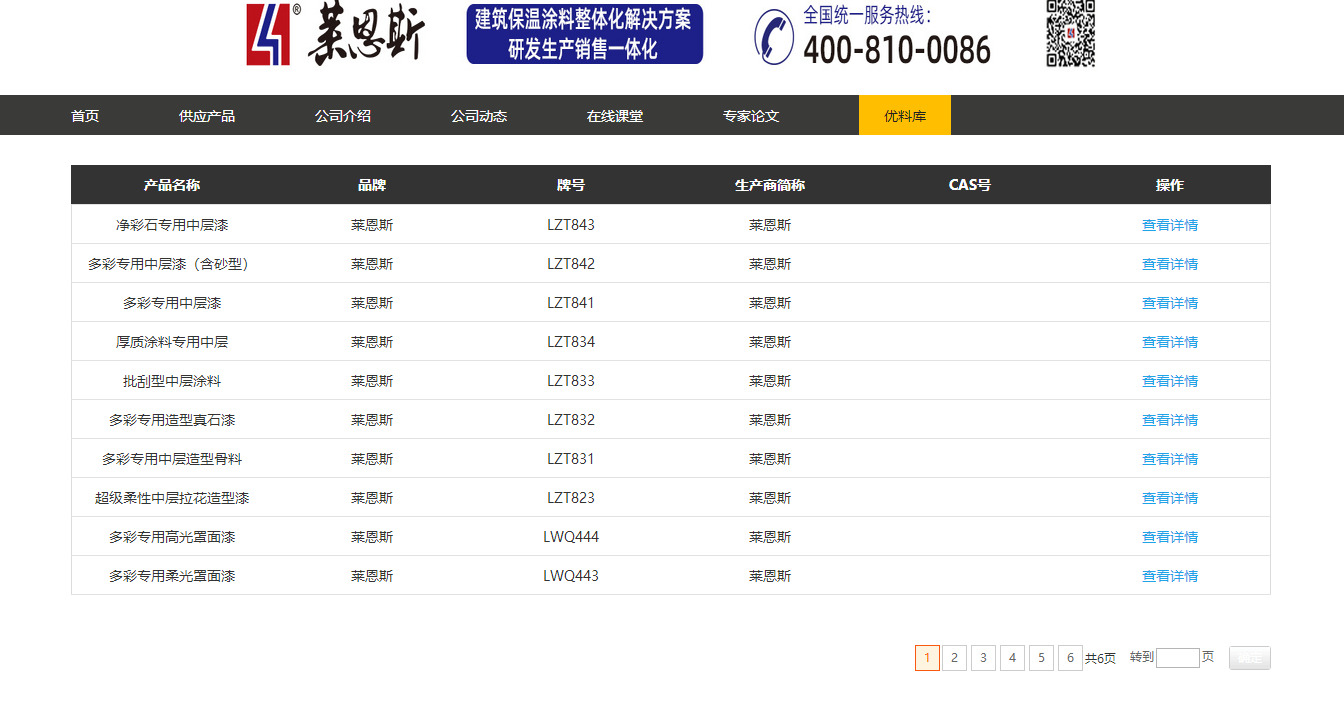1344x701 pixels.
Task: View details for 多彩专用造型真石漆
Action: (x=1170, y=420)
